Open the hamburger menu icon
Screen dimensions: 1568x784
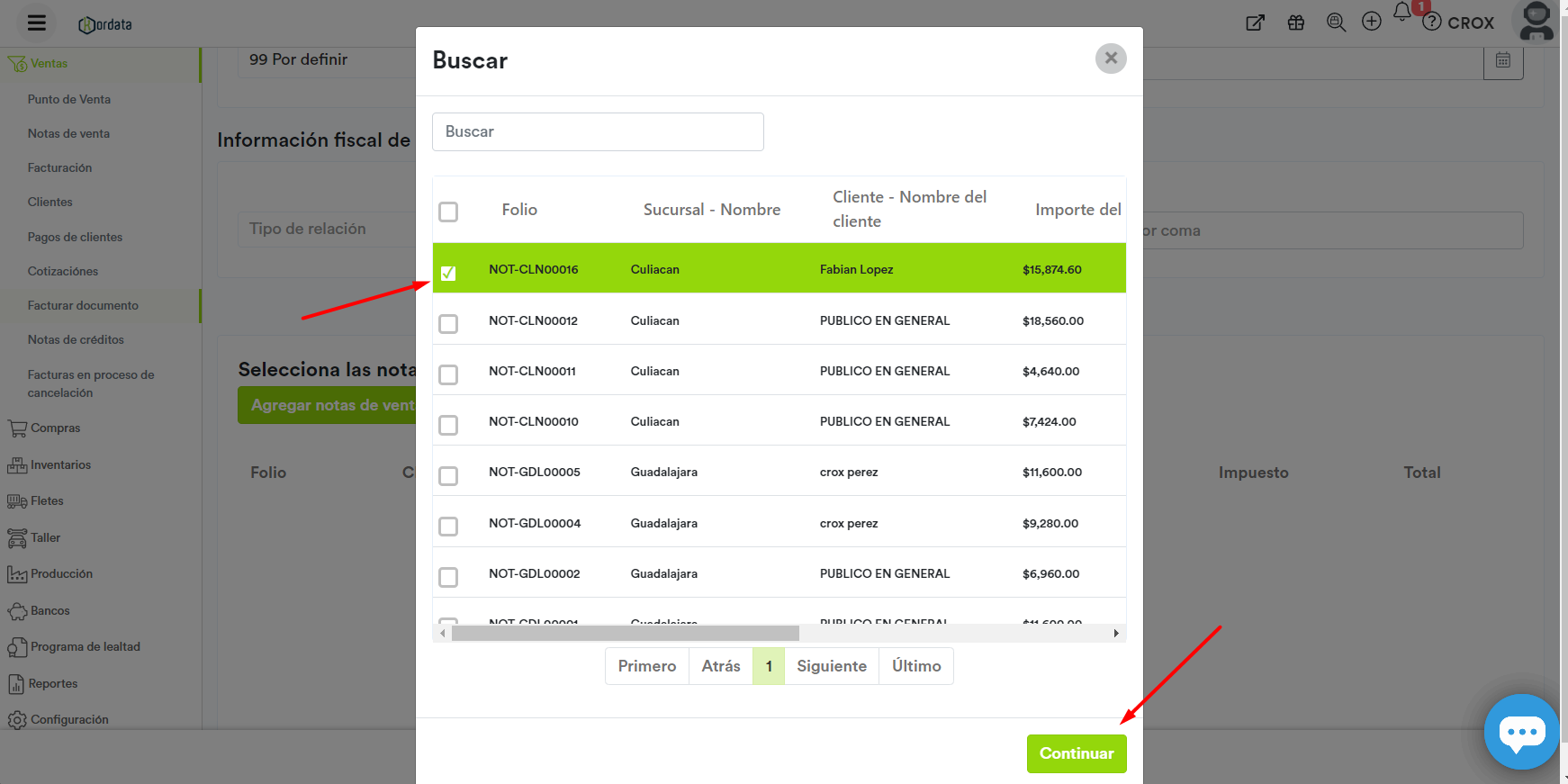coord(37,23)
